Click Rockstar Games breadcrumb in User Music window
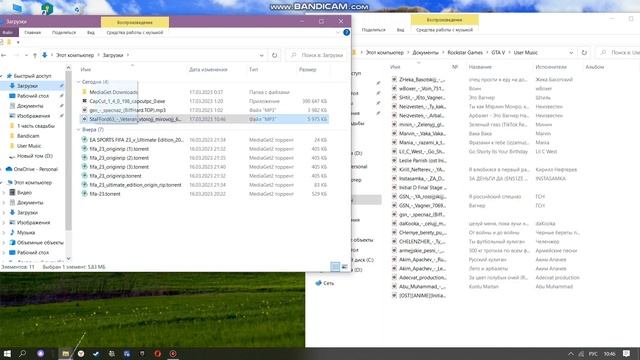Screen dimensions: 640x360 (x=465, y=53)
